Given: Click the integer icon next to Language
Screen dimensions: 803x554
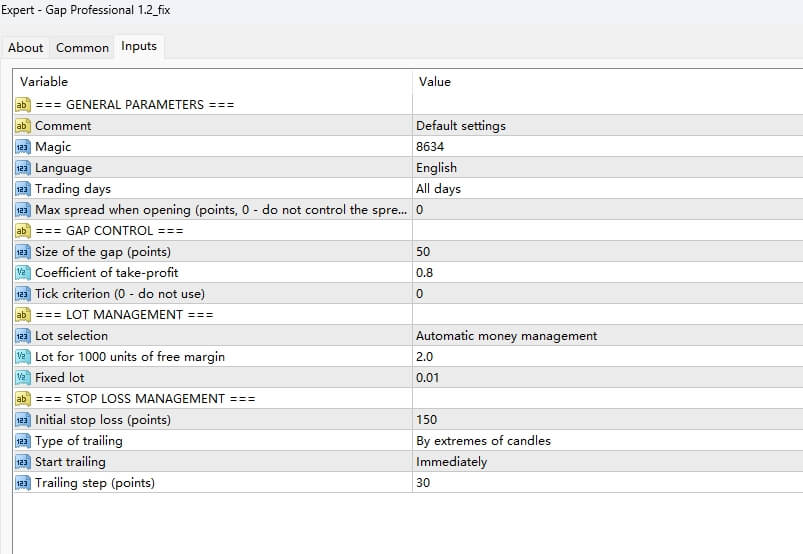Looking at the screenshot, I should tap(23, 168).
